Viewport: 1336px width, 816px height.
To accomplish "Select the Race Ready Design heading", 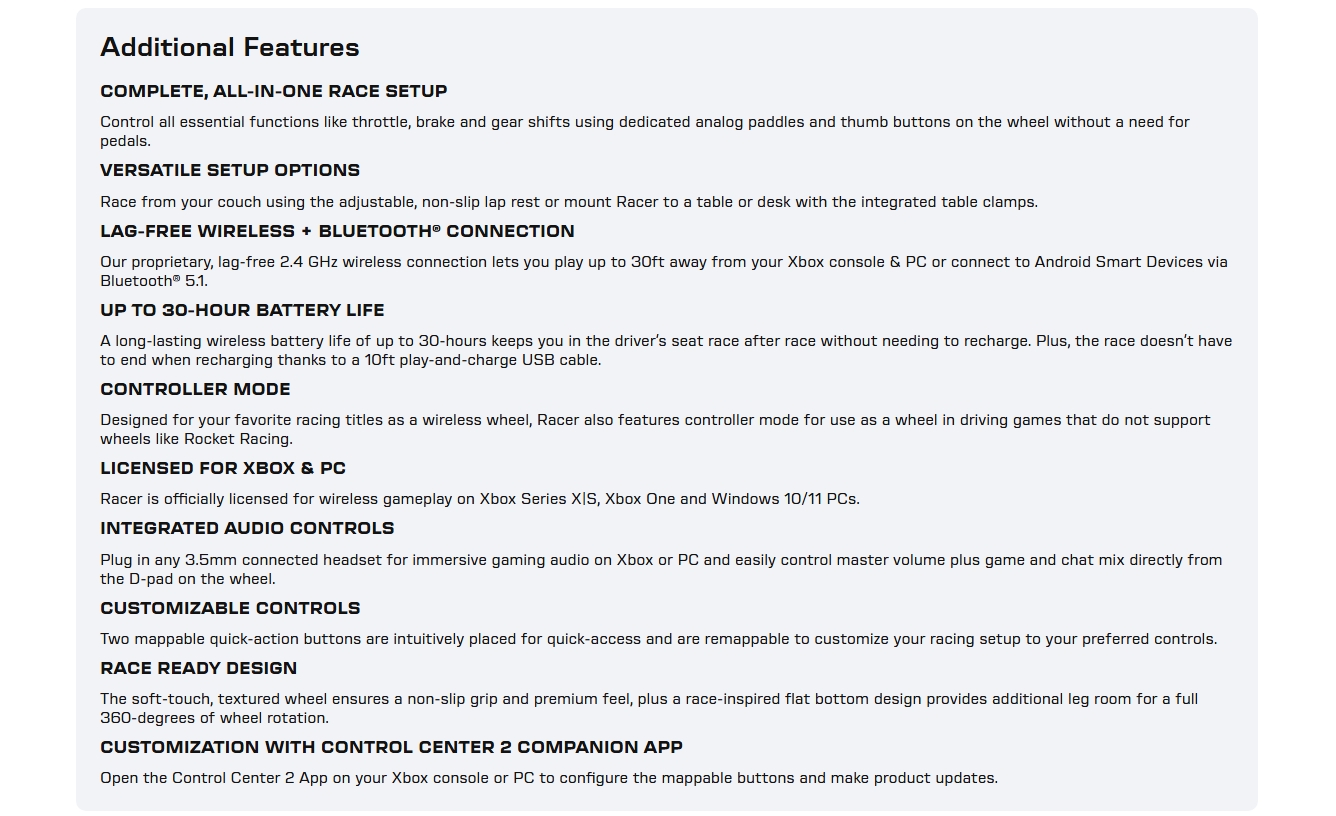I will pos(199,668).
